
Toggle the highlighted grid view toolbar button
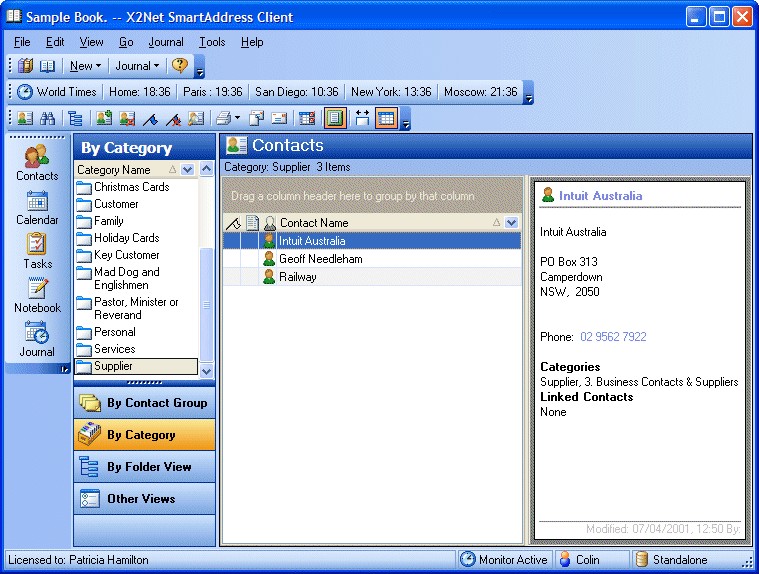pos(386,119)
